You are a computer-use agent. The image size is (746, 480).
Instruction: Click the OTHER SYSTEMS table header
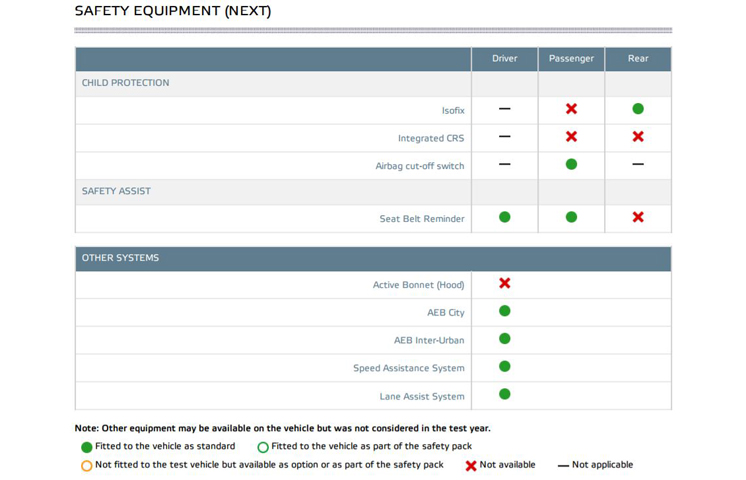[121, 258]
